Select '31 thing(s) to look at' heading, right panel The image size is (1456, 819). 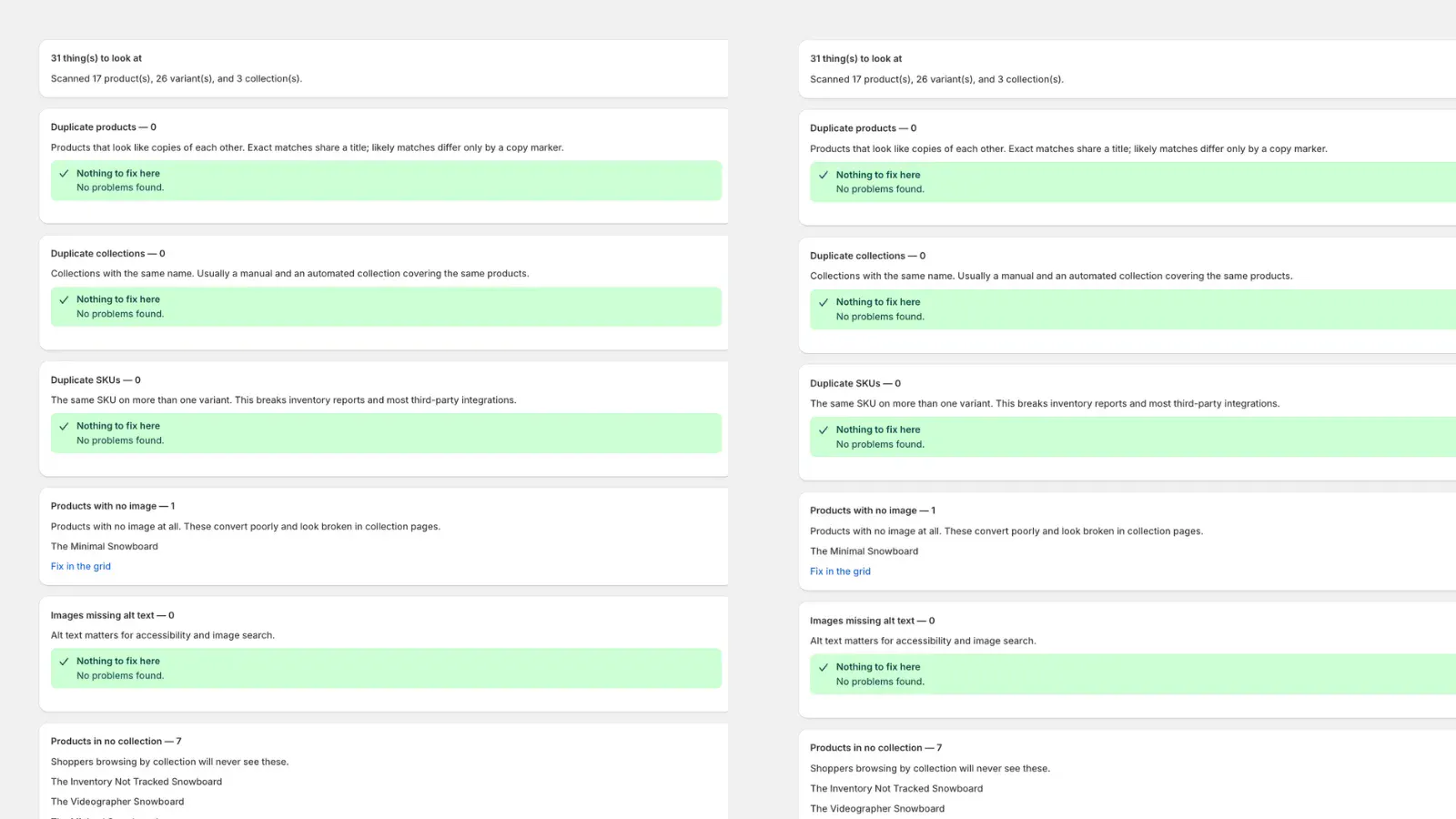856,58
